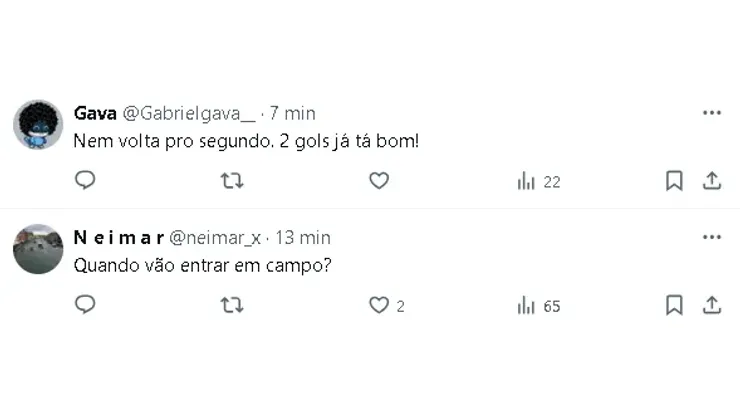Open Neimar's profile avatar
Screen dimensions: 740x416
(x=38, y=249)
